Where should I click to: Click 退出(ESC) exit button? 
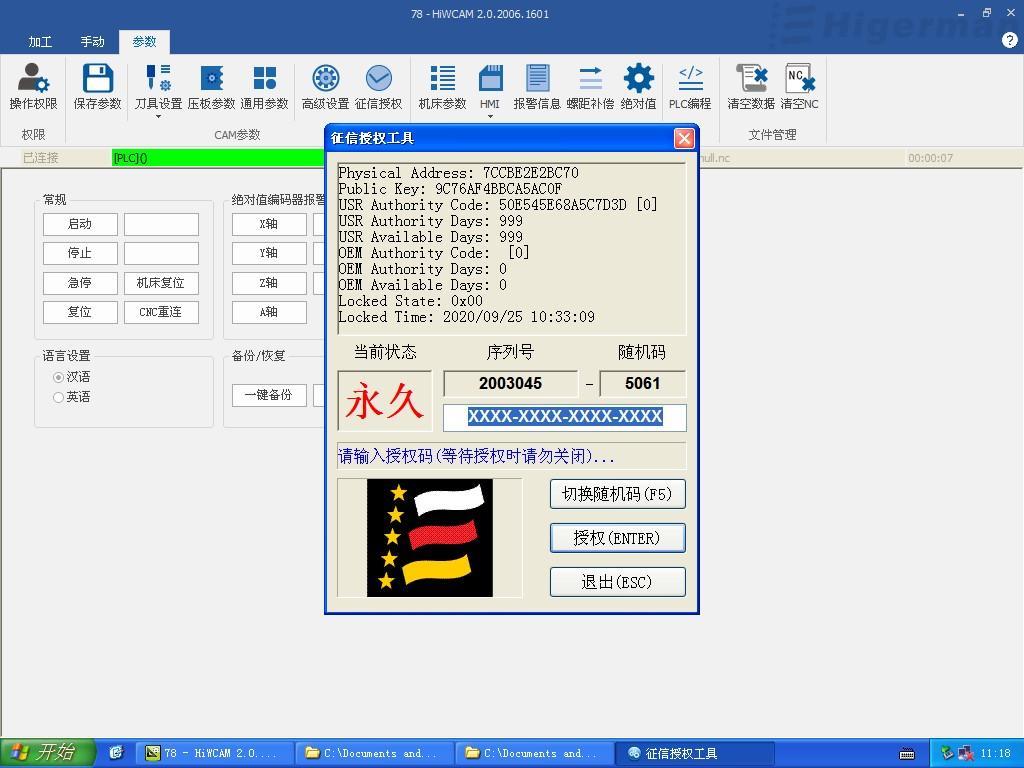coord(617,582)
